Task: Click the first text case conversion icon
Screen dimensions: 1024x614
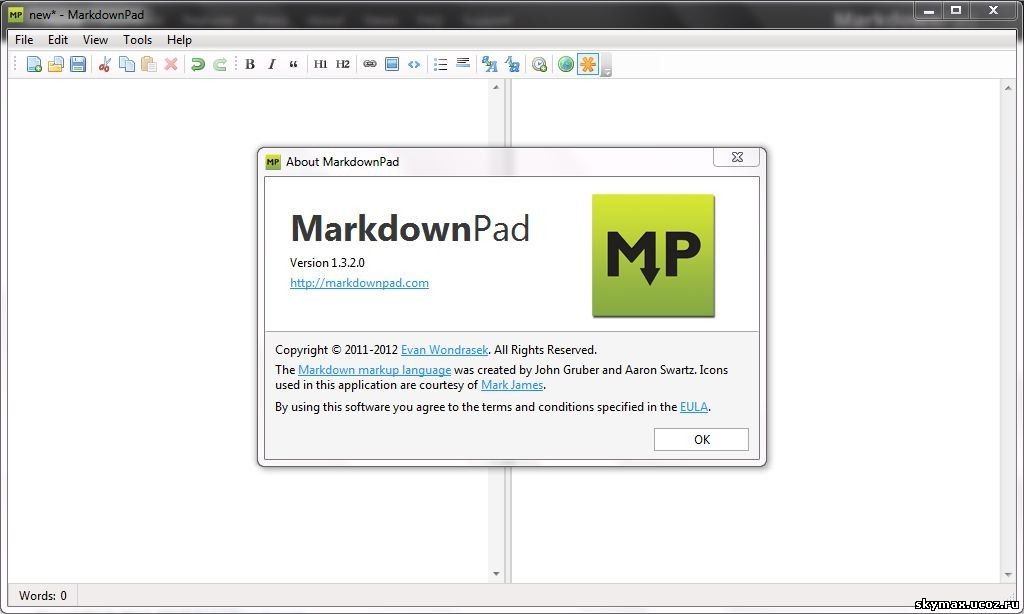Action: click(x=489, y=64)
